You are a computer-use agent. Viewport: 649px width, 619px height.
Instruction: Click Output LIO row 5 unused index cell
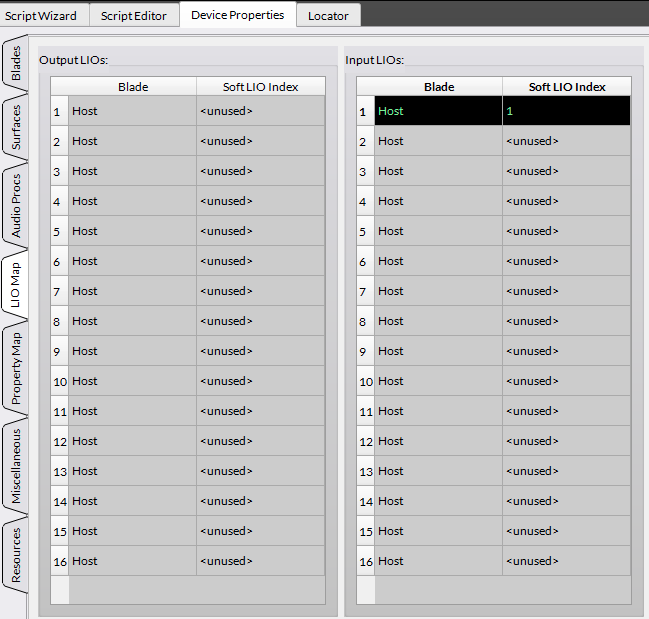pos(260,231)
